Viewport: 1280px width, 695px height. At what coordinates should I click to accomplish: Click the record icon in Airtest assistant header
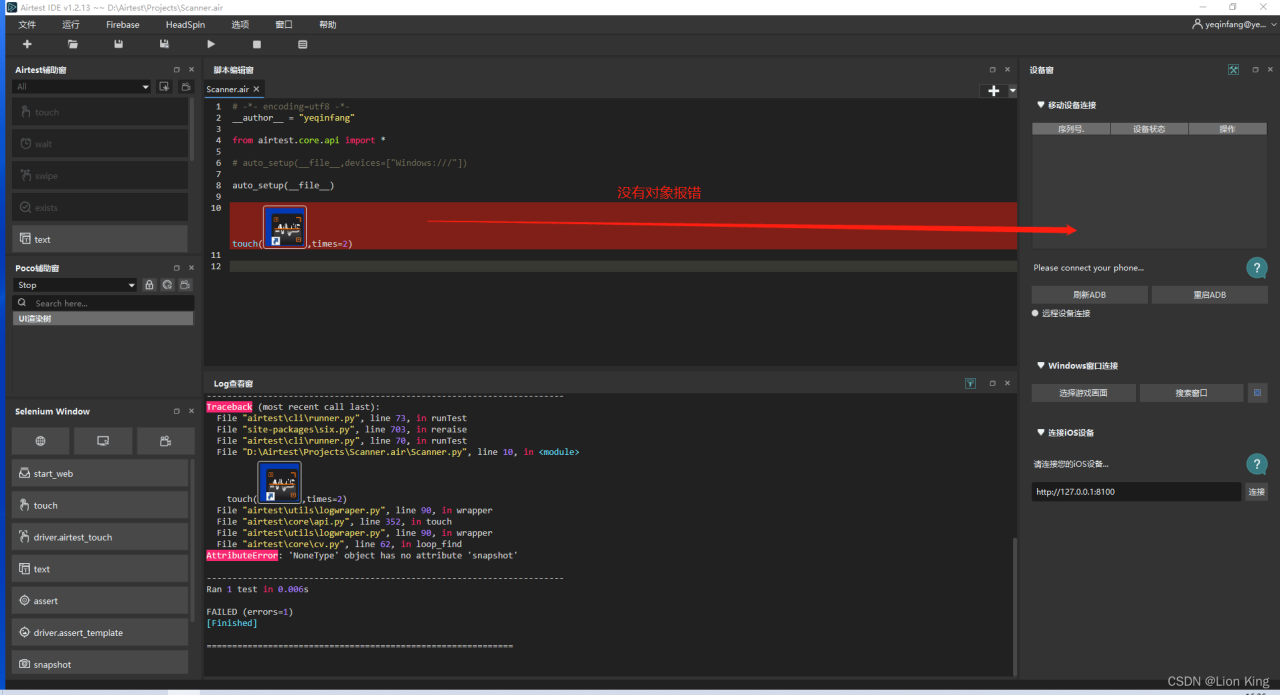tap(185, 87)
